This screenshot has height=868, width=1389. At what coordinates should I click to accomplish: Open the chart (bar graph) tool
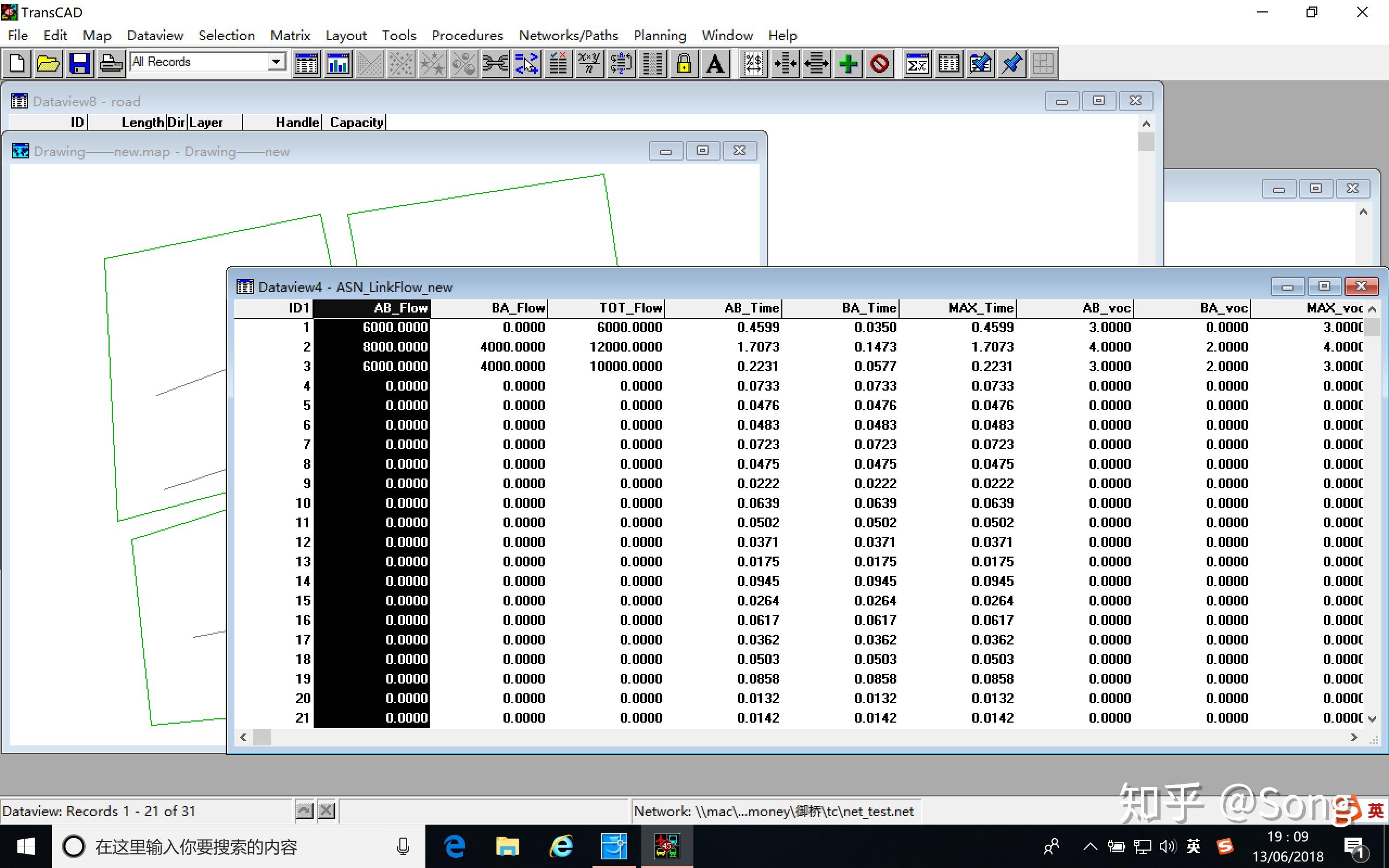coord(338,63)
